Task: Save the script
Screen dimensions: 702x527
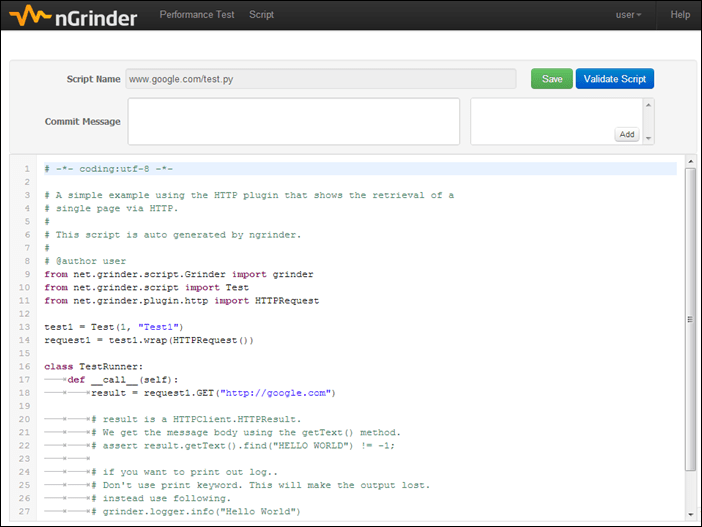Action: 552,79
